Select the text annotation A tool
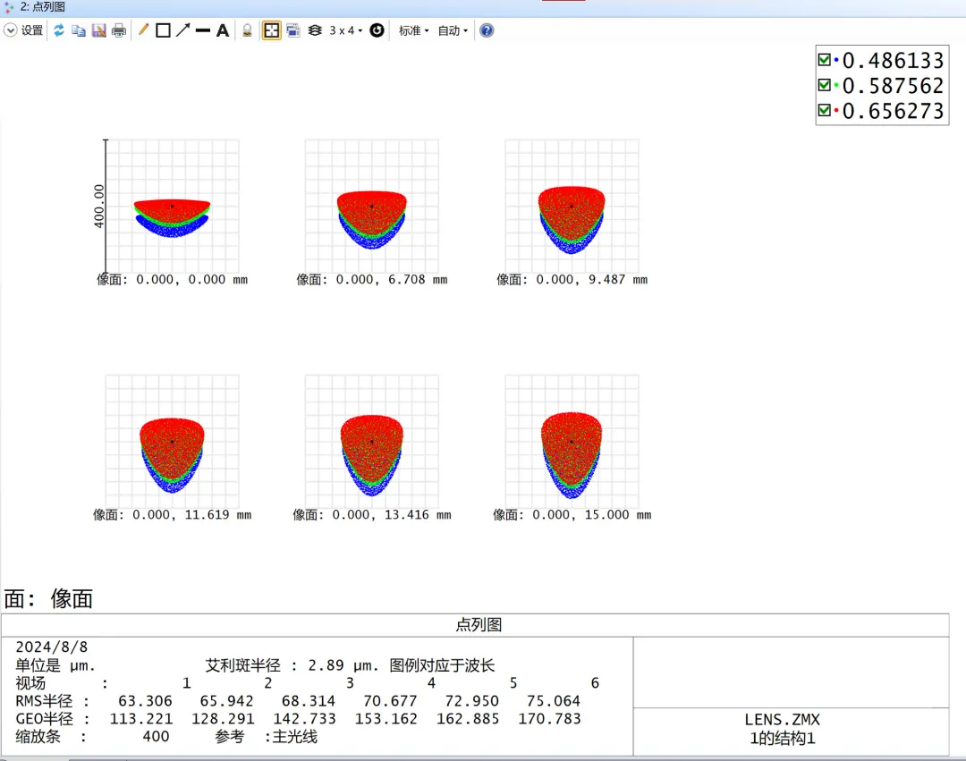The height and width of the screenshot is (761, 966). 223,31
